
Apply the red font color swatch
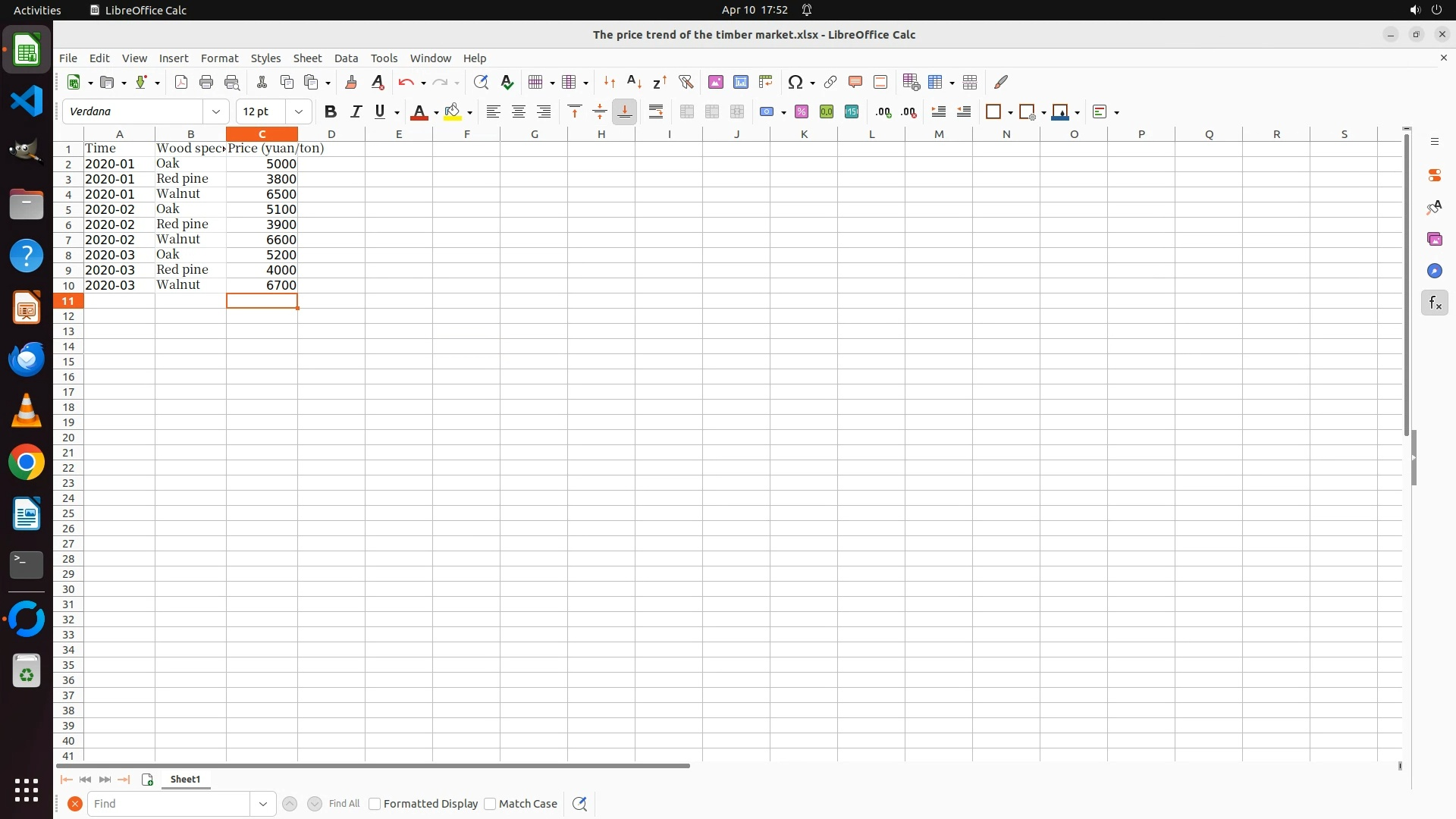[x=418, y=111]
